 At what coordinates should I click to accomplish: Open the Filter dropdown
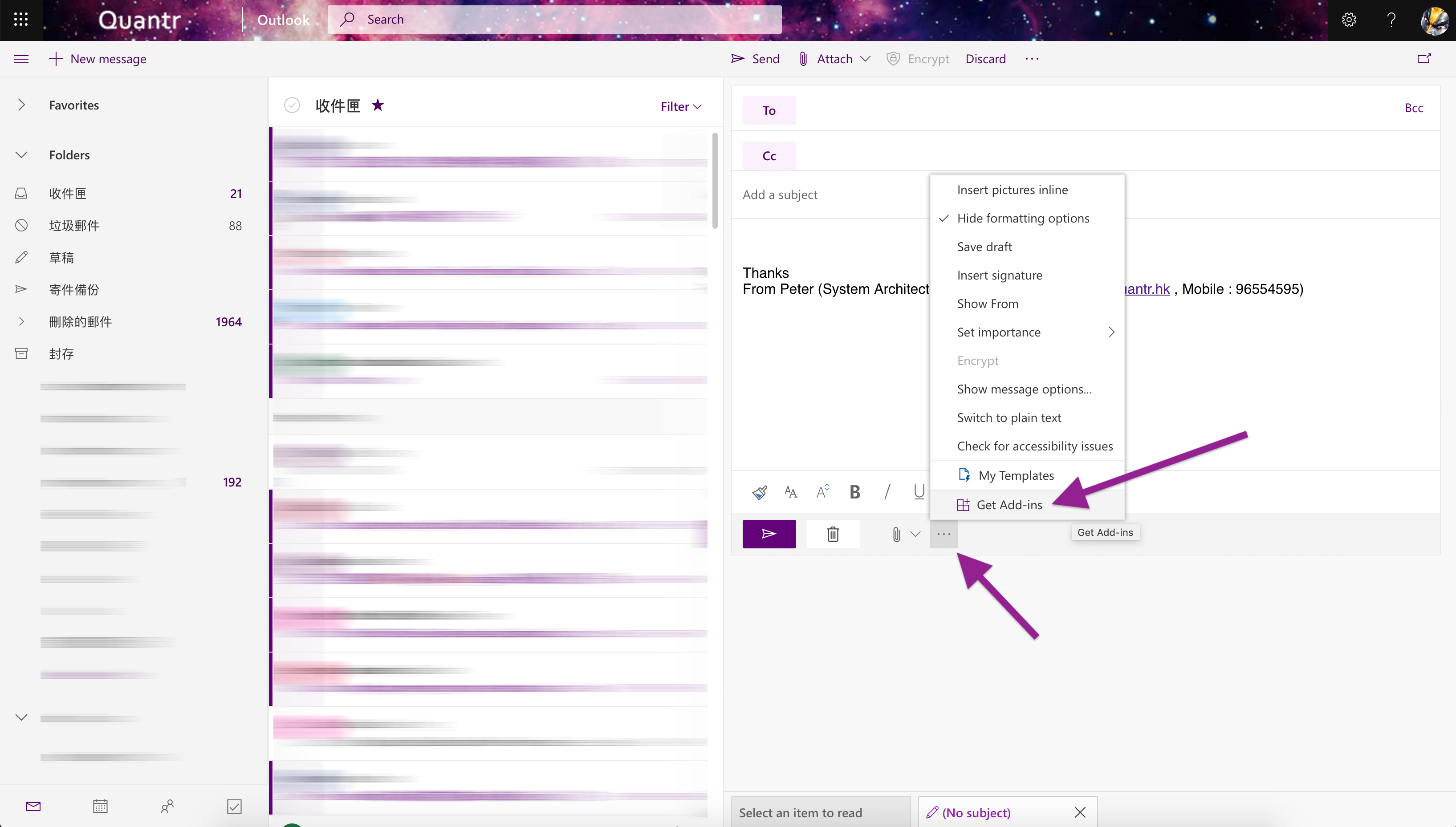coord(680,106)
